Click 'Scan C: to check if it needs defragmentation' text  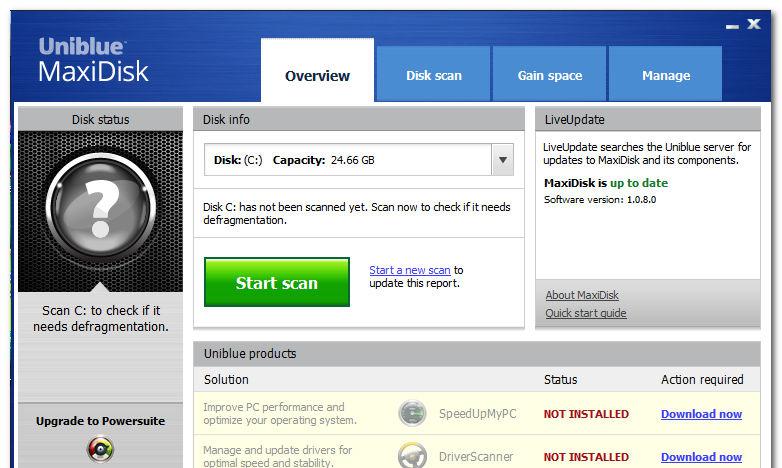(101, 318)
